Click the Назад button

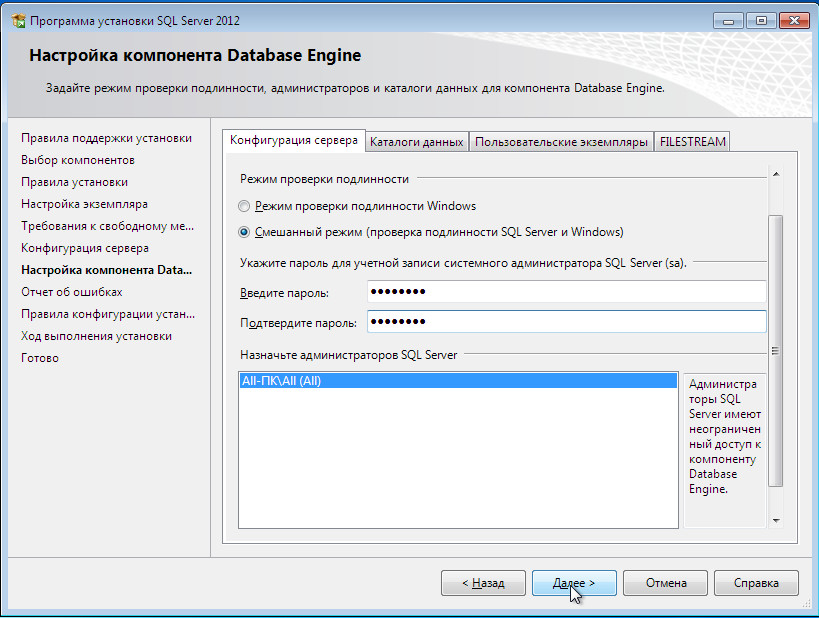pos(483,583)
